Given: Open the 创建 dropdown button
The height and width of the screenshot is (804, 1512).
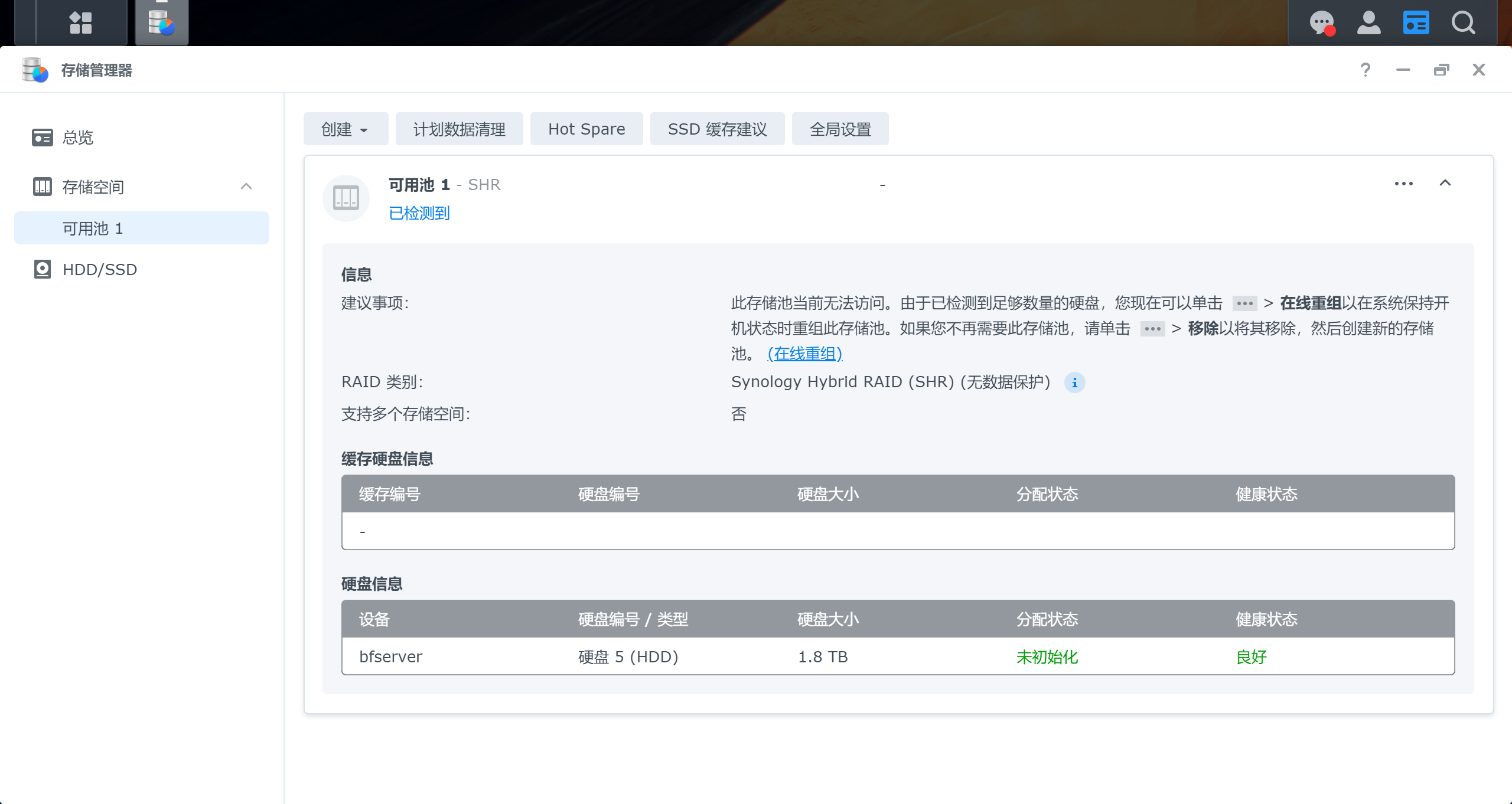Looking at the screenshot, I should click(346, 129).
